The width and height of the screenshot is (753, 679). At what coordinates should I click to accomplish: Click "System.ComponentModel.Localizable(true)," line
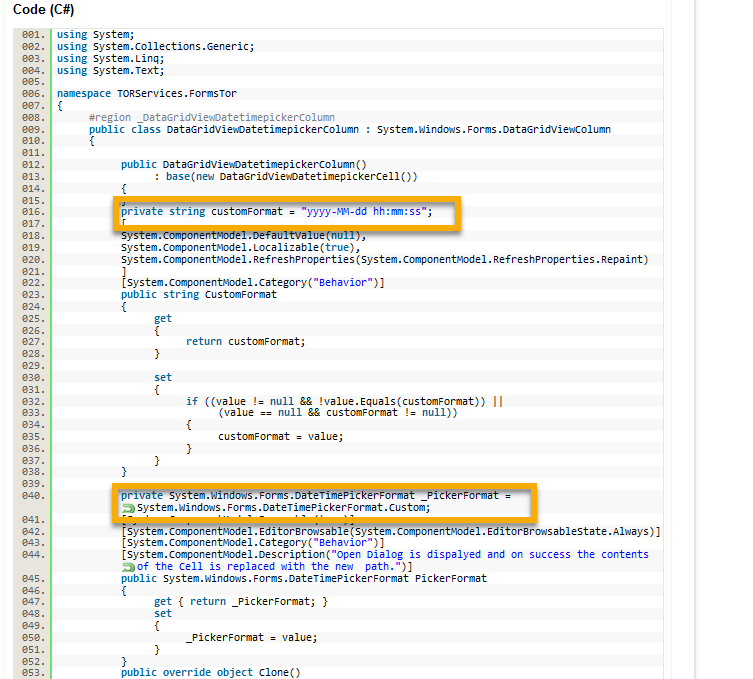241,247
